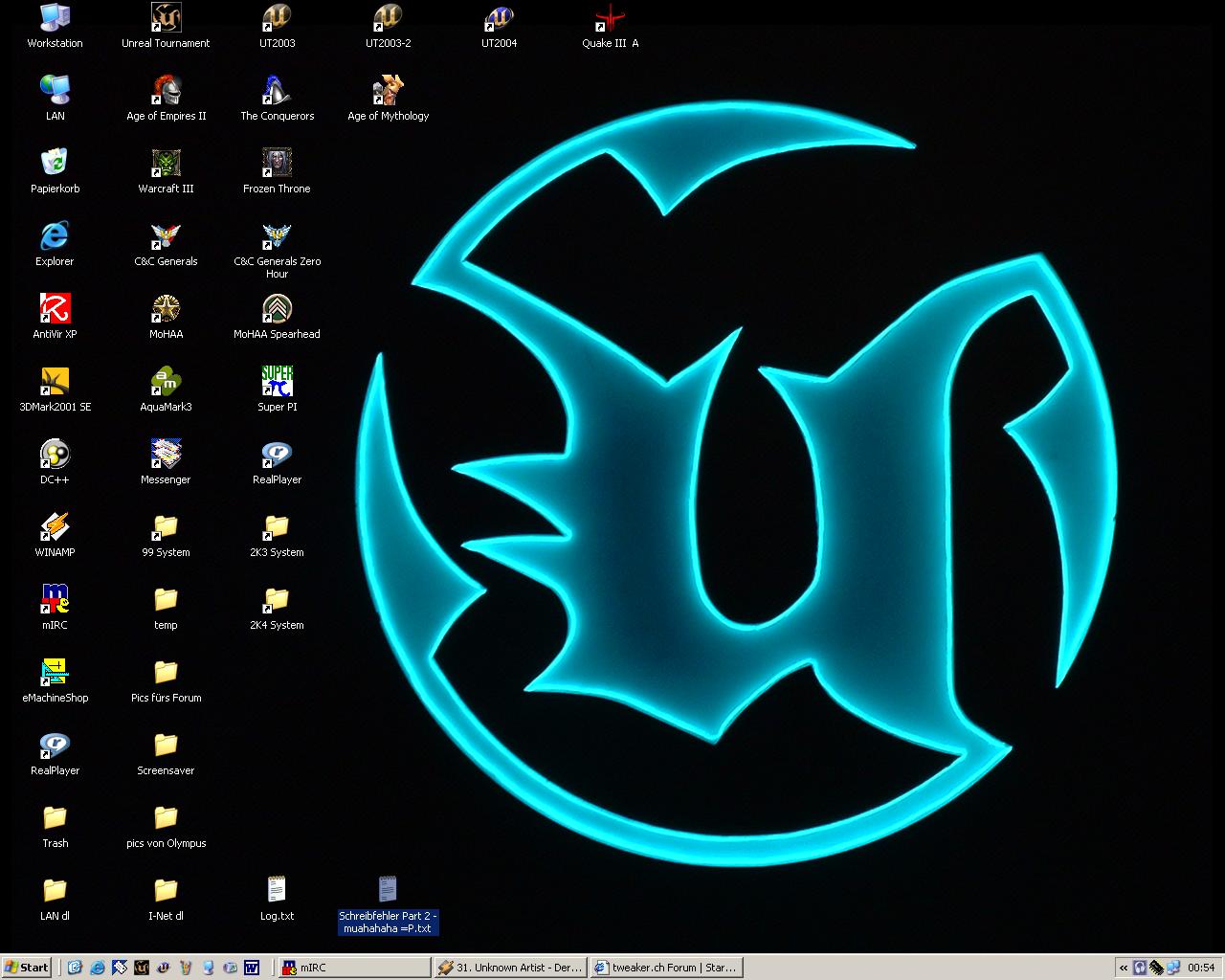This screenshot has height=980, width=1225.
Task: Switch to the mIRC taskbar button
Action: [x=353, y=968]
